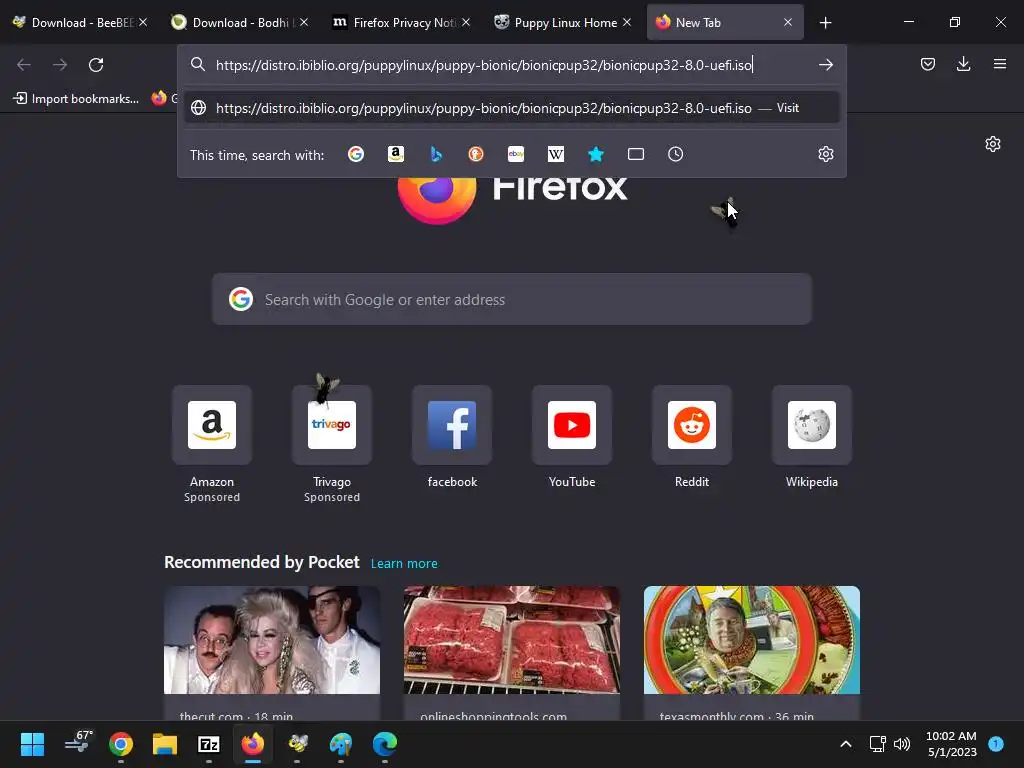The height and width of the screenshot is (768, 1024).
Task: Search in Bookmarks with star icon
Action: [x=596, y=154]
